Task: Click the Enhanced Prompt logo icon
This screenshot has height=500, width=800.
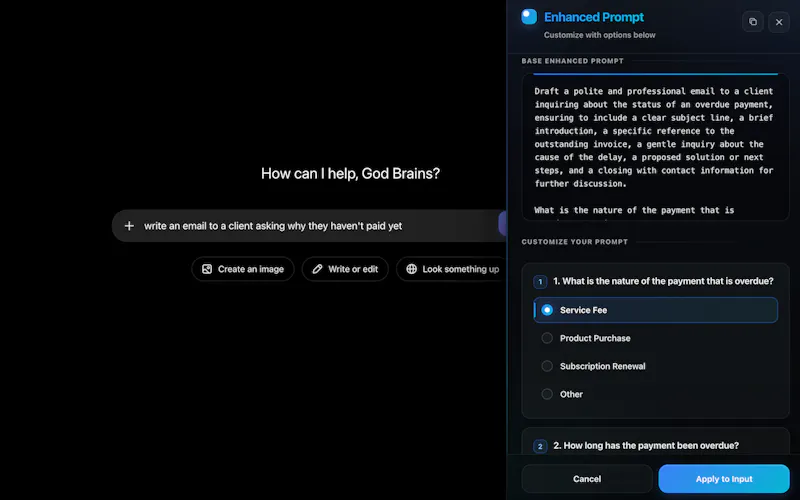Action: click(x=529, y=16)
